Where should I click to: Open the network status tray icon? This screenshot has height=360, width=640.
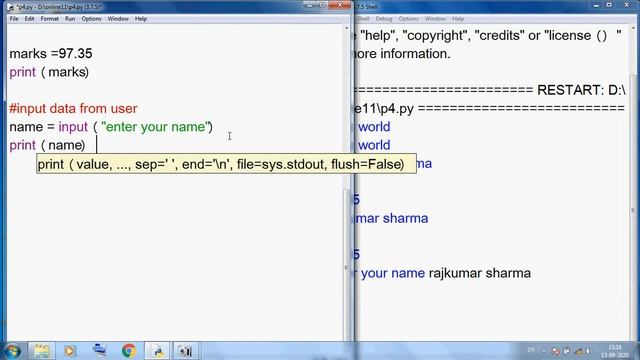pos(578,351)
